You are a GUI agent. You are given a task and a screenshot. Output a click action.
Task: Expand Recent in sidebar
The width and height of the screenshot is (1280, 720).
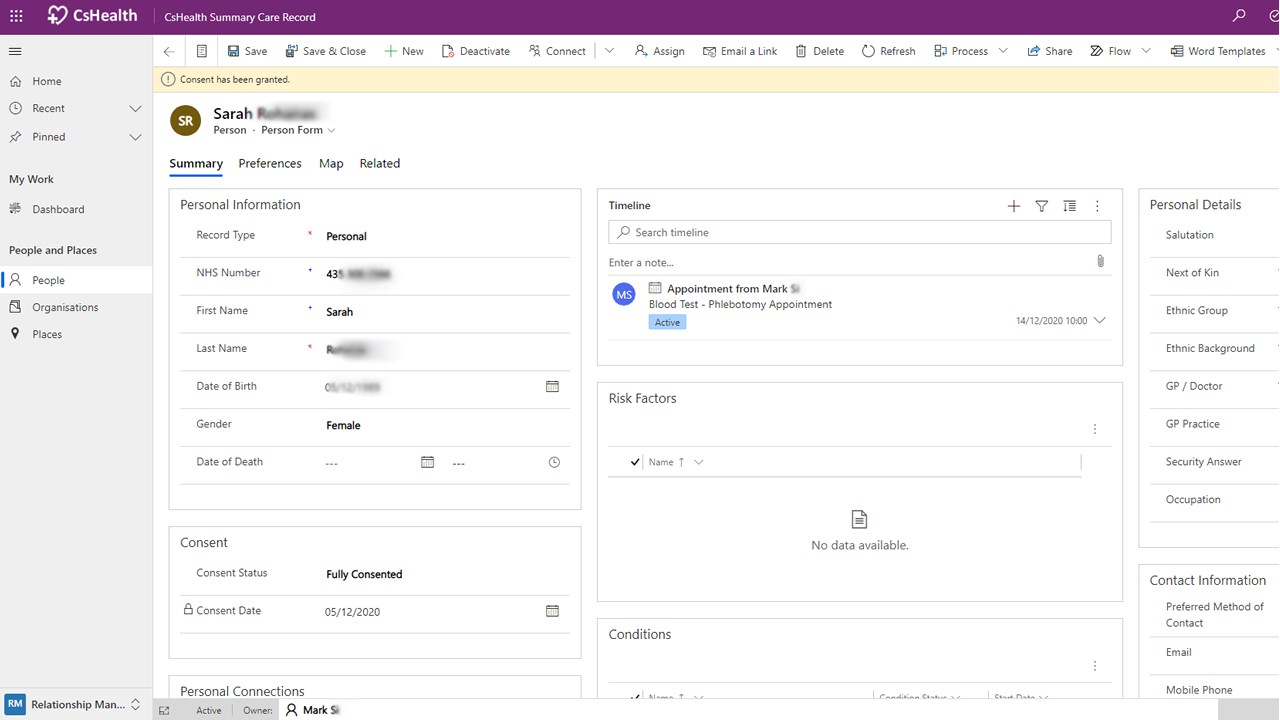(135, 108)
